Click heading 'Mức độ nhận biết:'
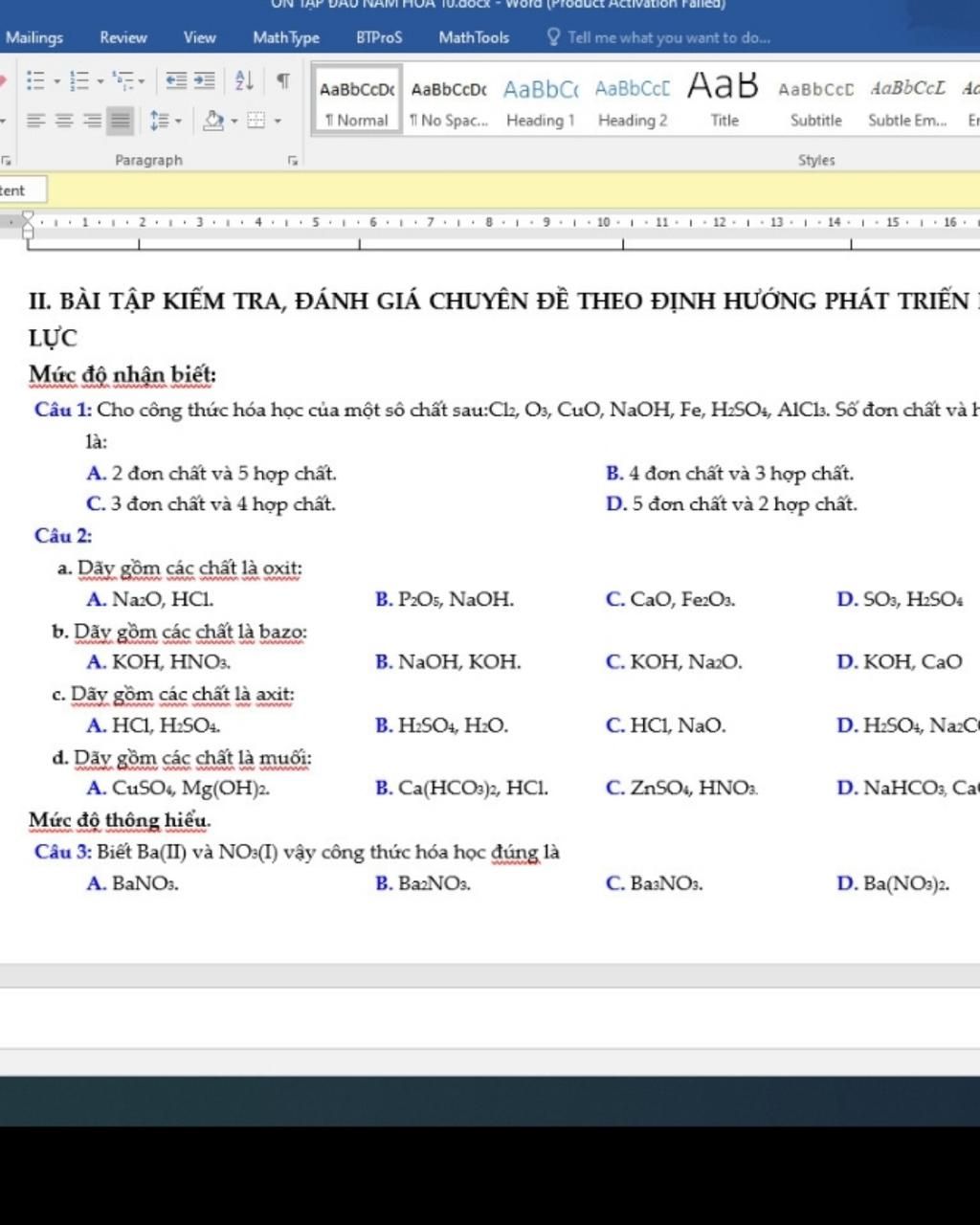Viewport: 980px width, 1225px height. coord(122,374)
